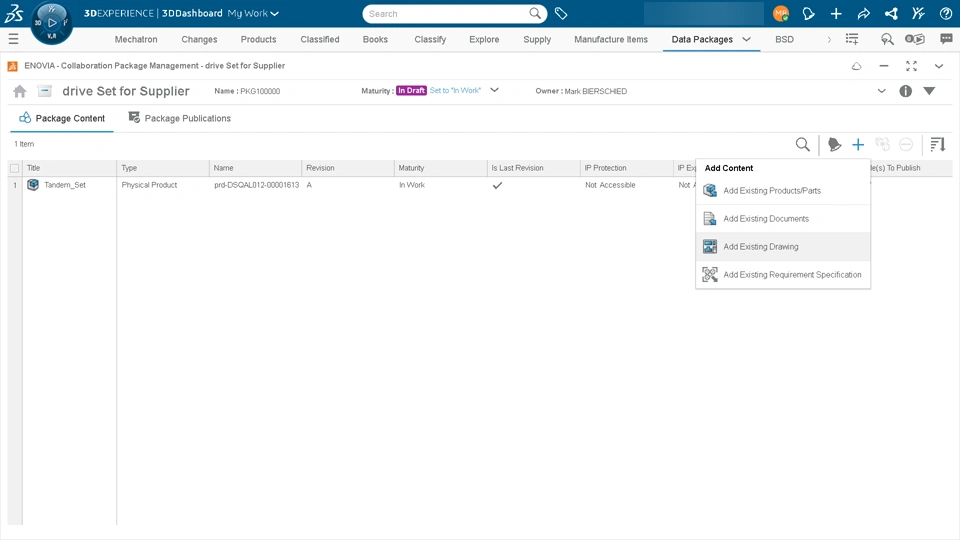Open the information icon
This screenshot has width=960, height=540.
click(x=906, y=91)
